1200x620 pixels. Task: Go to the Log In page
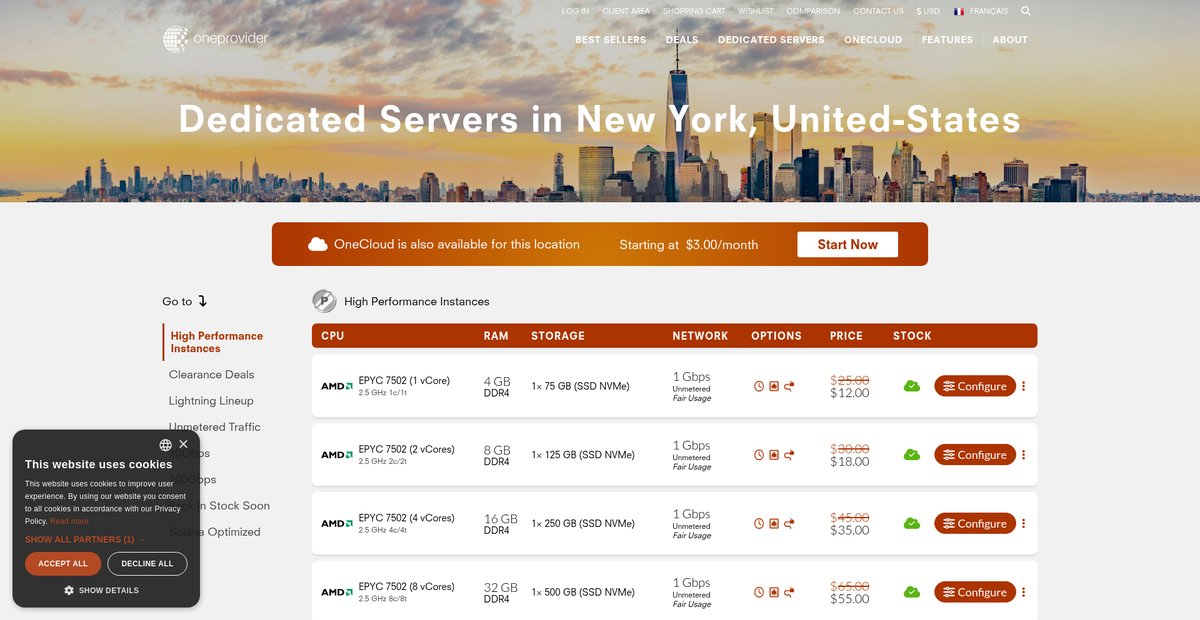click(x=575, y=11)
